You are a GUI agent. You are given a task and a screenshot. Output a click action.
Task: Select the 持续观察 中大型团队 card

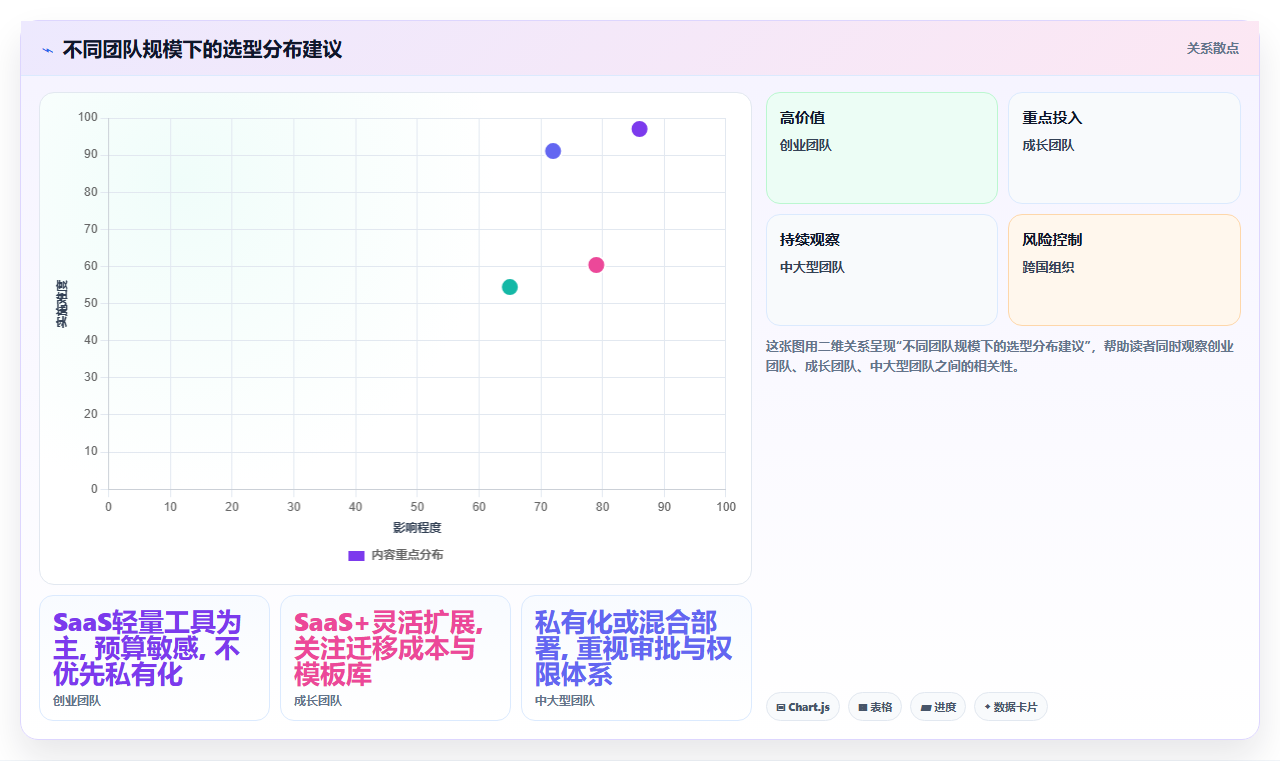click(882, 270)
